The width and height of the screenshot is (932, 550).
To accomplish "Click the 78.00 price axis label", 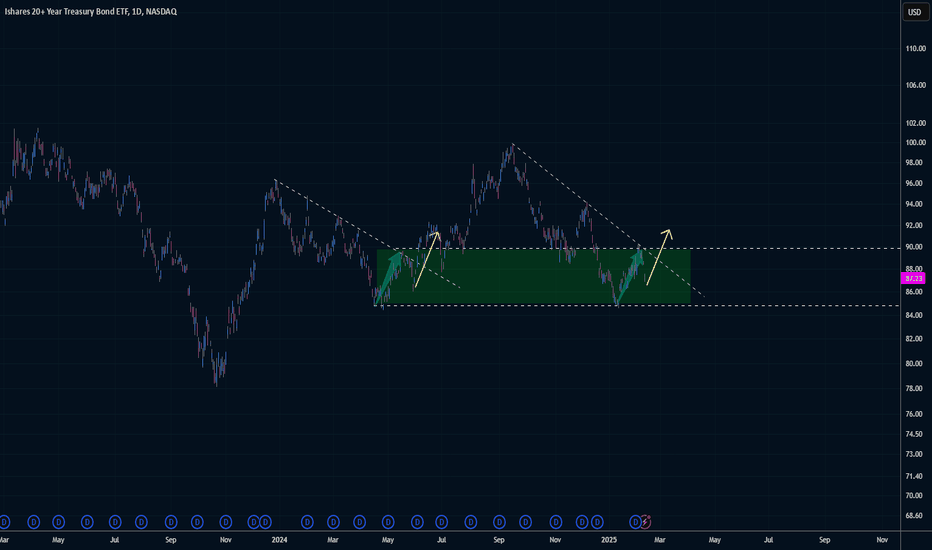I will coord(915,388).
